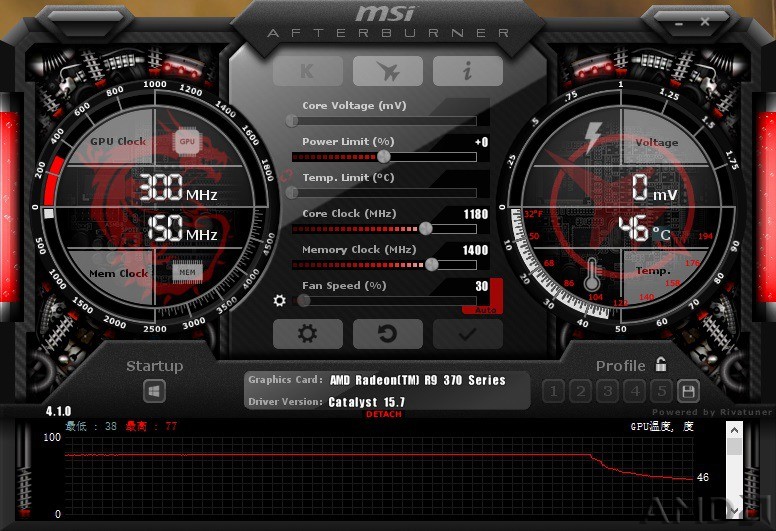Click the MEM chip icon
This screenshot has width=776, height=531.
187,272
